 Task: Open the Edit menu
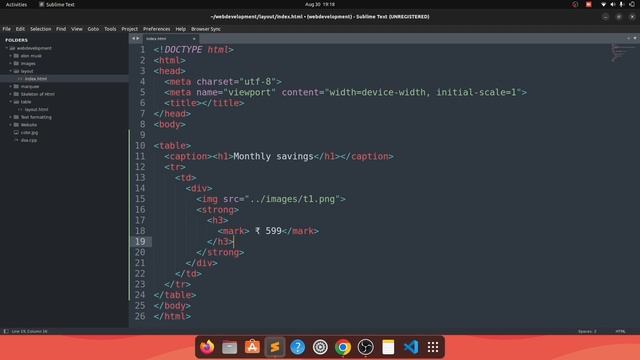pyautogui.click(x=20, y=29)
